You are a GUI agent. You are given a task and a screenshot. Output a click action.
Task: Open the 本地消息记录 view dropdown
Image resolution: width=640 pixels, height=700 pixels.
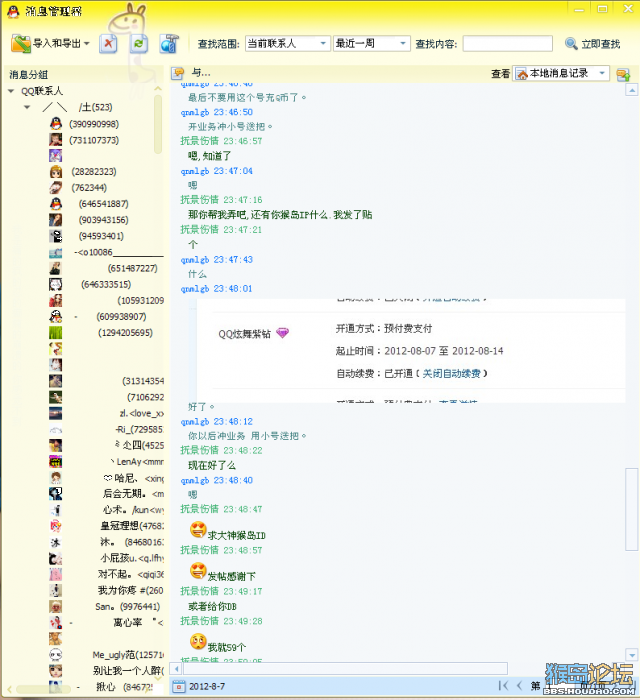[561, 73]
